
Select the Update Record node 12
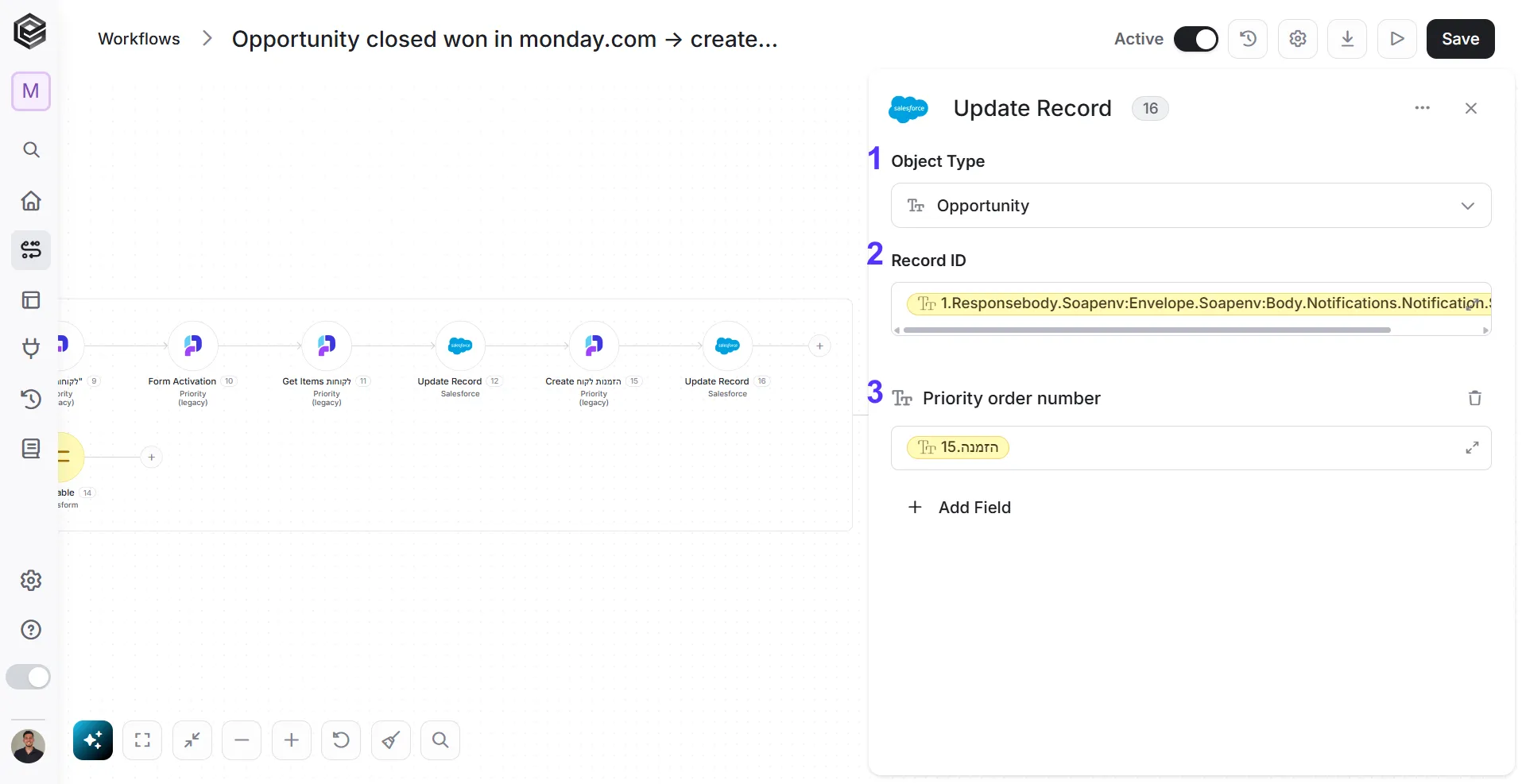click(460, 346)
